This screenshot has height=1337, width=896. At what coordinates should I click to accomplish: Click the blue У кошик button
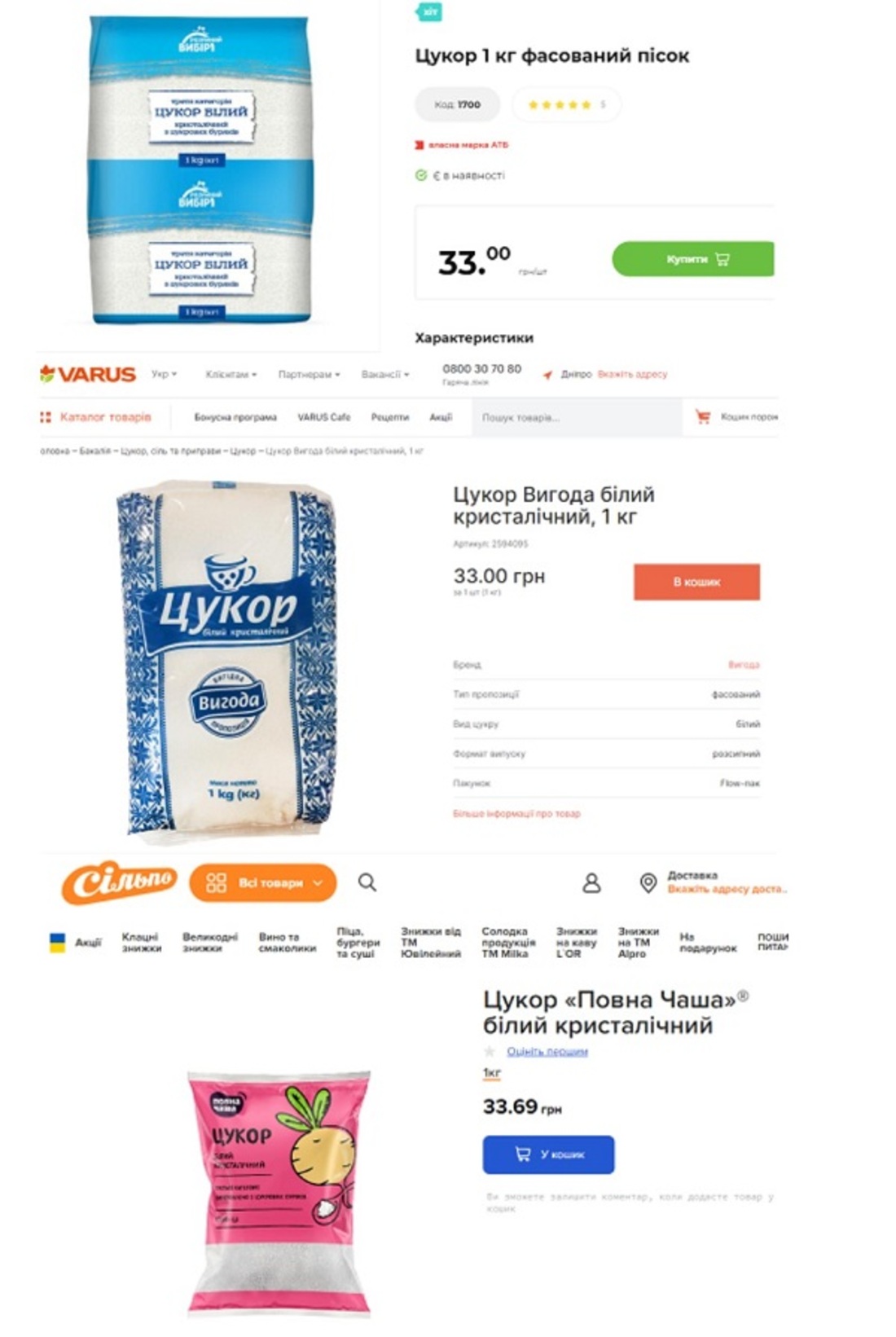pyautogui.click(x=548, y=1154)
